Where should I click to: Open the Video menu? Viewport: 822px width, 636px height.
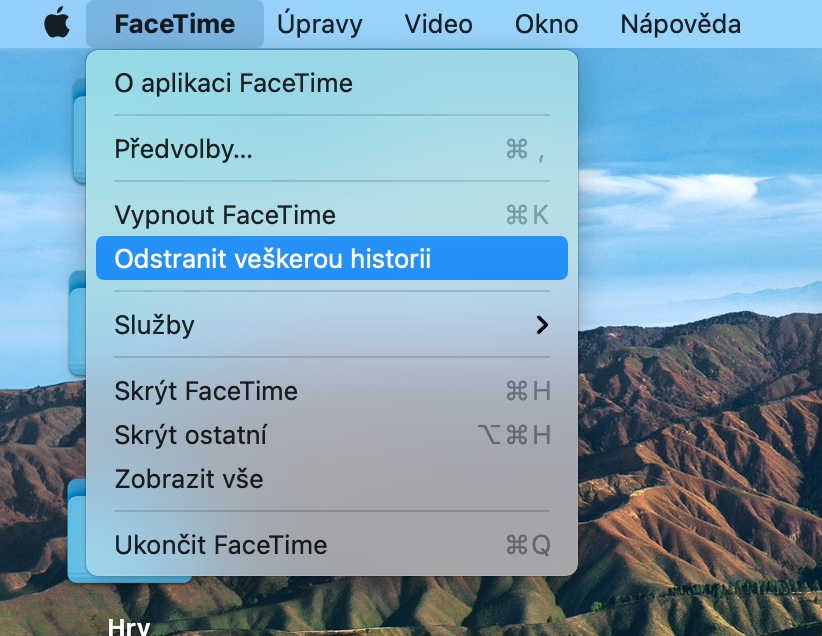click(439, 24)
